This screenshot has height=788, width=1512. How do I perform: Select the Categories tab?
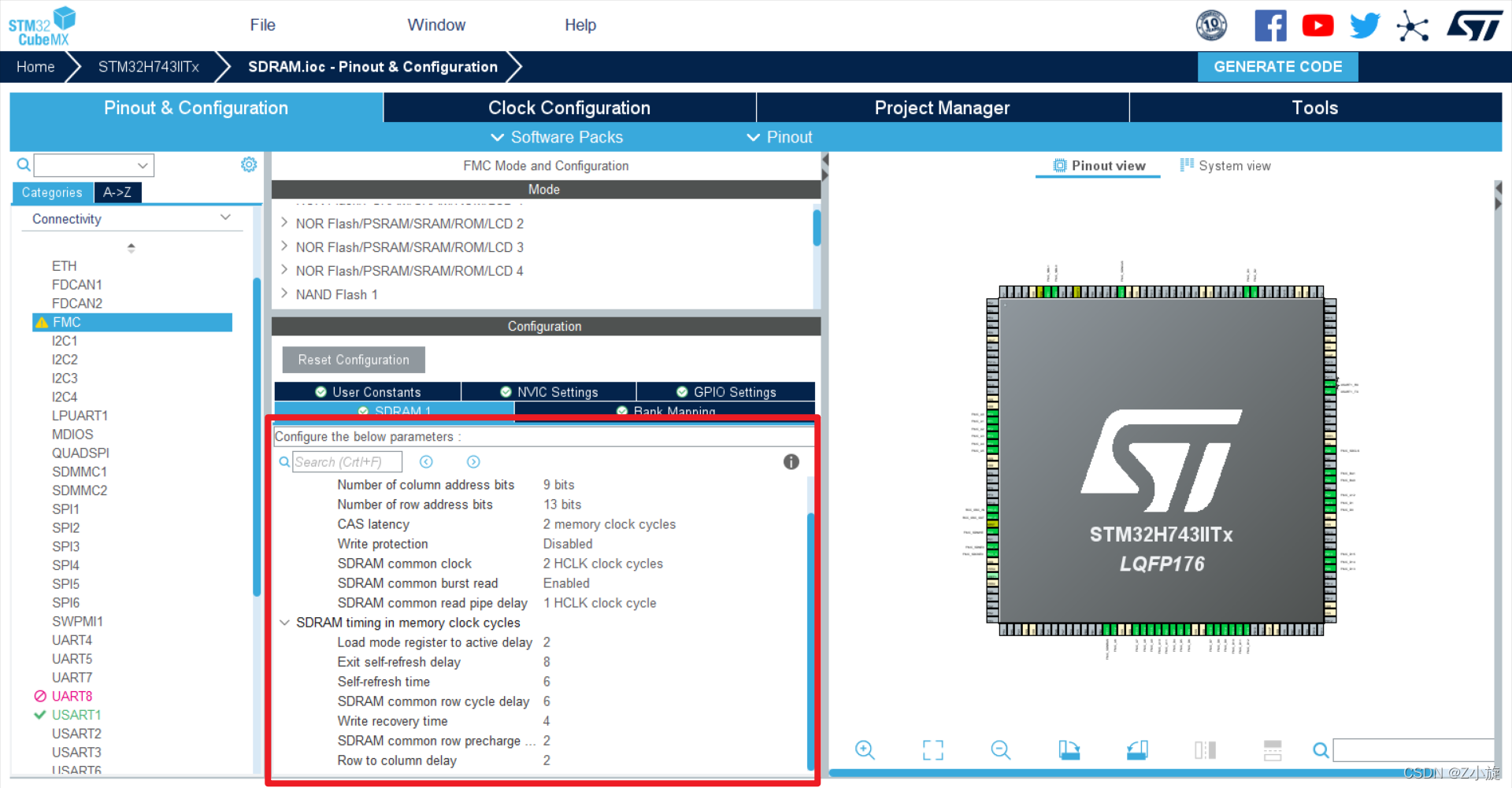(x=52, y=192)
